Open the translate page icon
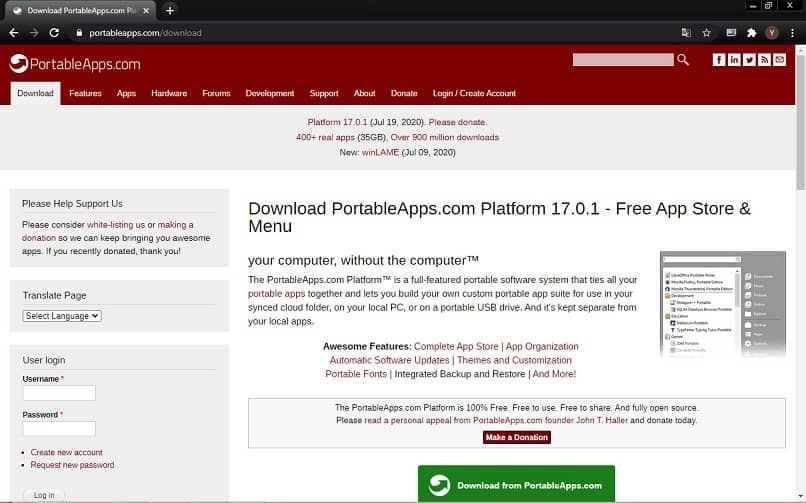This screenshot has width=806, height=503. point(686,33)
